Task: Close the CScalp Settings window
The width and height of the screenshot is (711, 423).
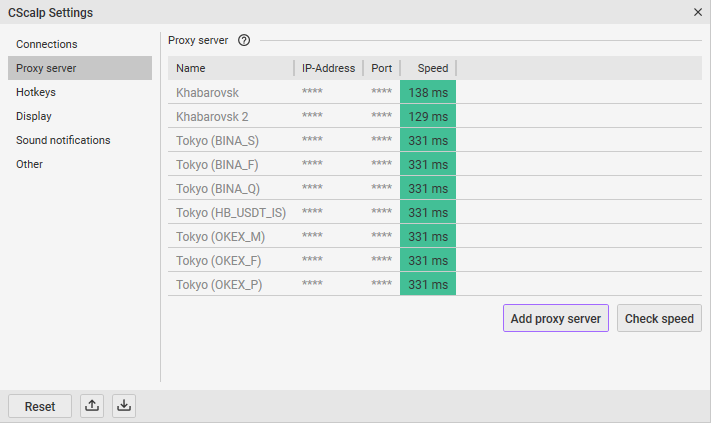Action: pos(697,12)
